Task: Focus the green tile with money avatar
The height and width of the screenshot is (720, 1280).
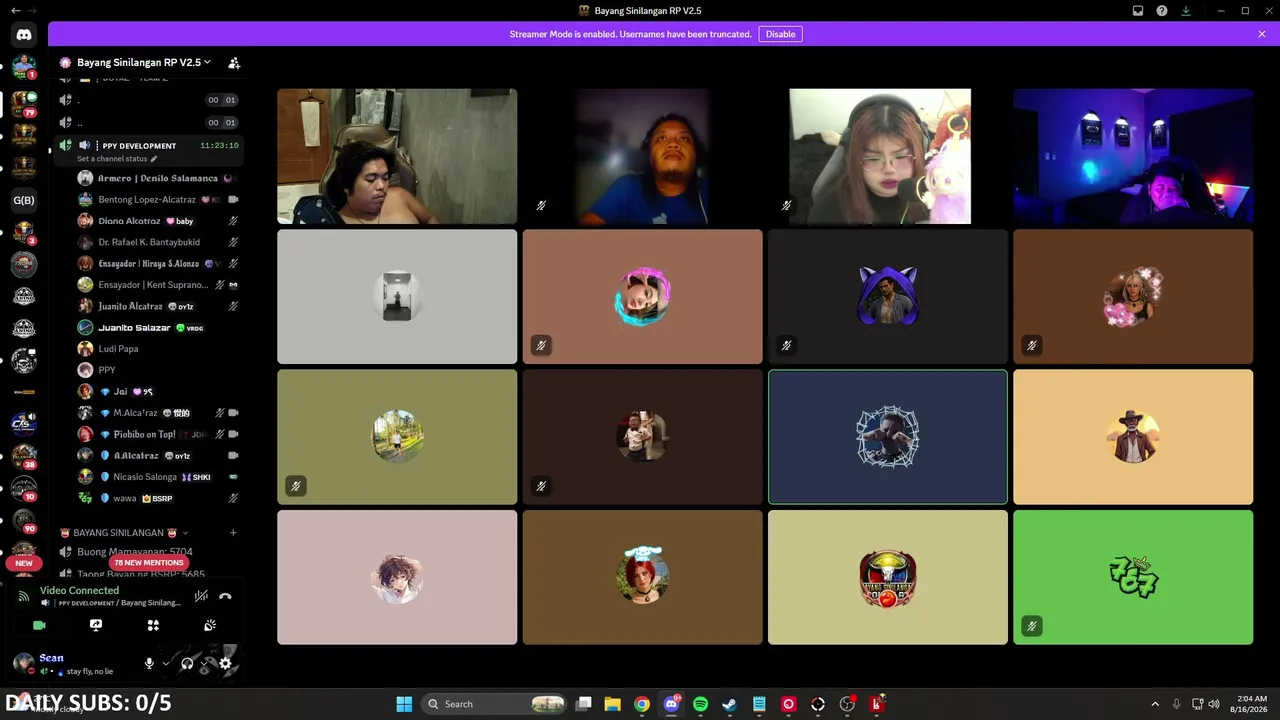Action: click(1133, 577)
